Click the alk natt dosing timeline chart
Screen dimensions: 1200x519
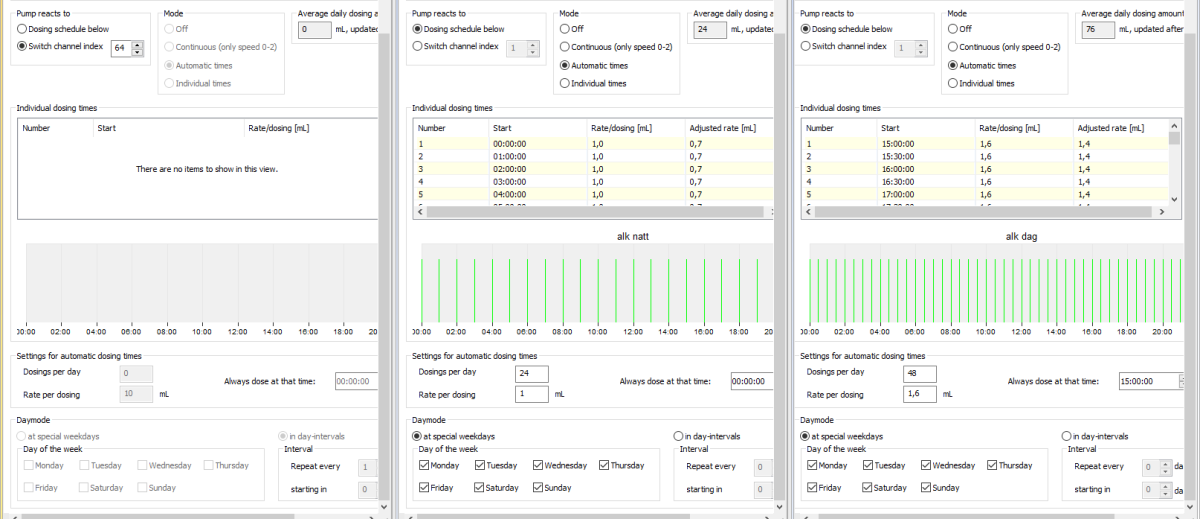(x=596, y=283)
